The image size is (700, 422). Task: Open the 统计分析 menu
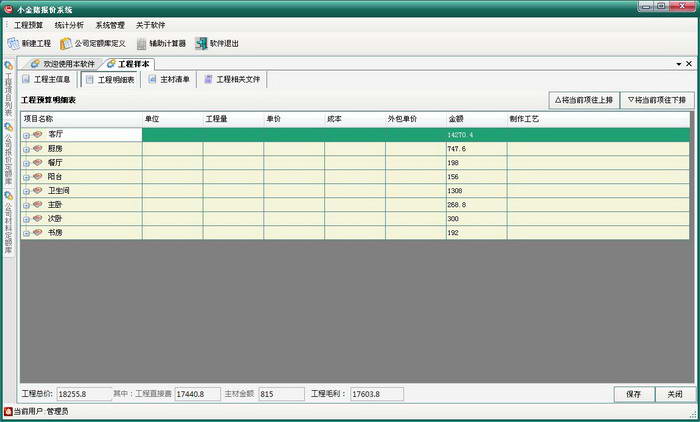[x=69, y=25]
